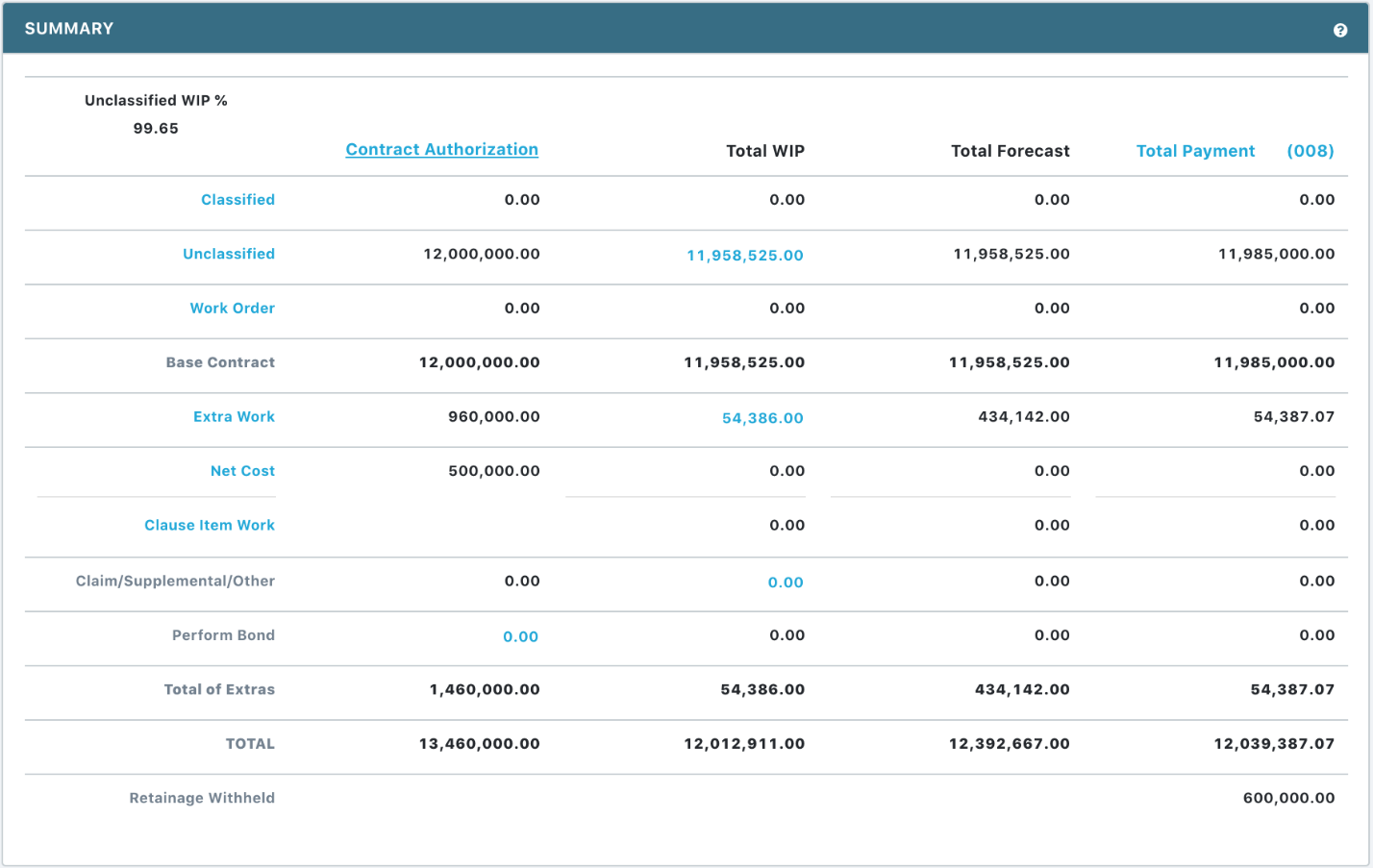Click TOTAL Contract Authorization value 13,460,000.00

(x=479, y=744)
